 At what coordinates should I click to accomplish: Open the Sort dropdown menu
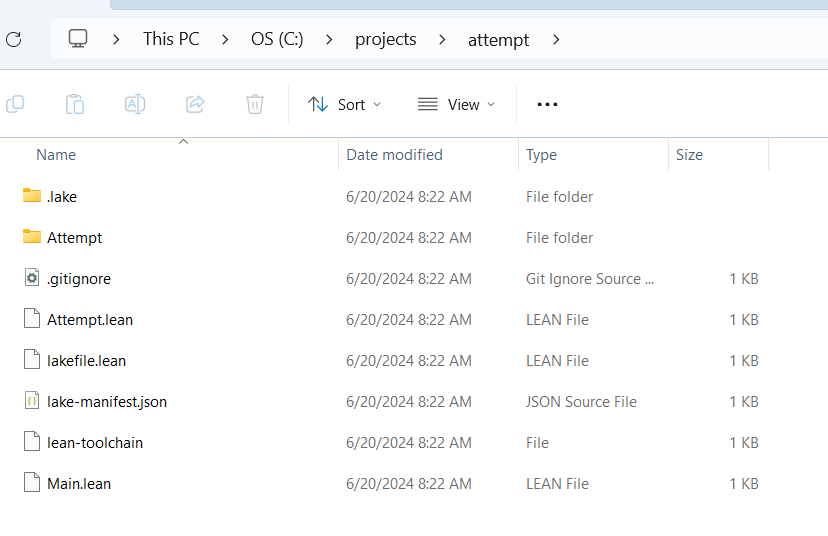click(345, 105)
